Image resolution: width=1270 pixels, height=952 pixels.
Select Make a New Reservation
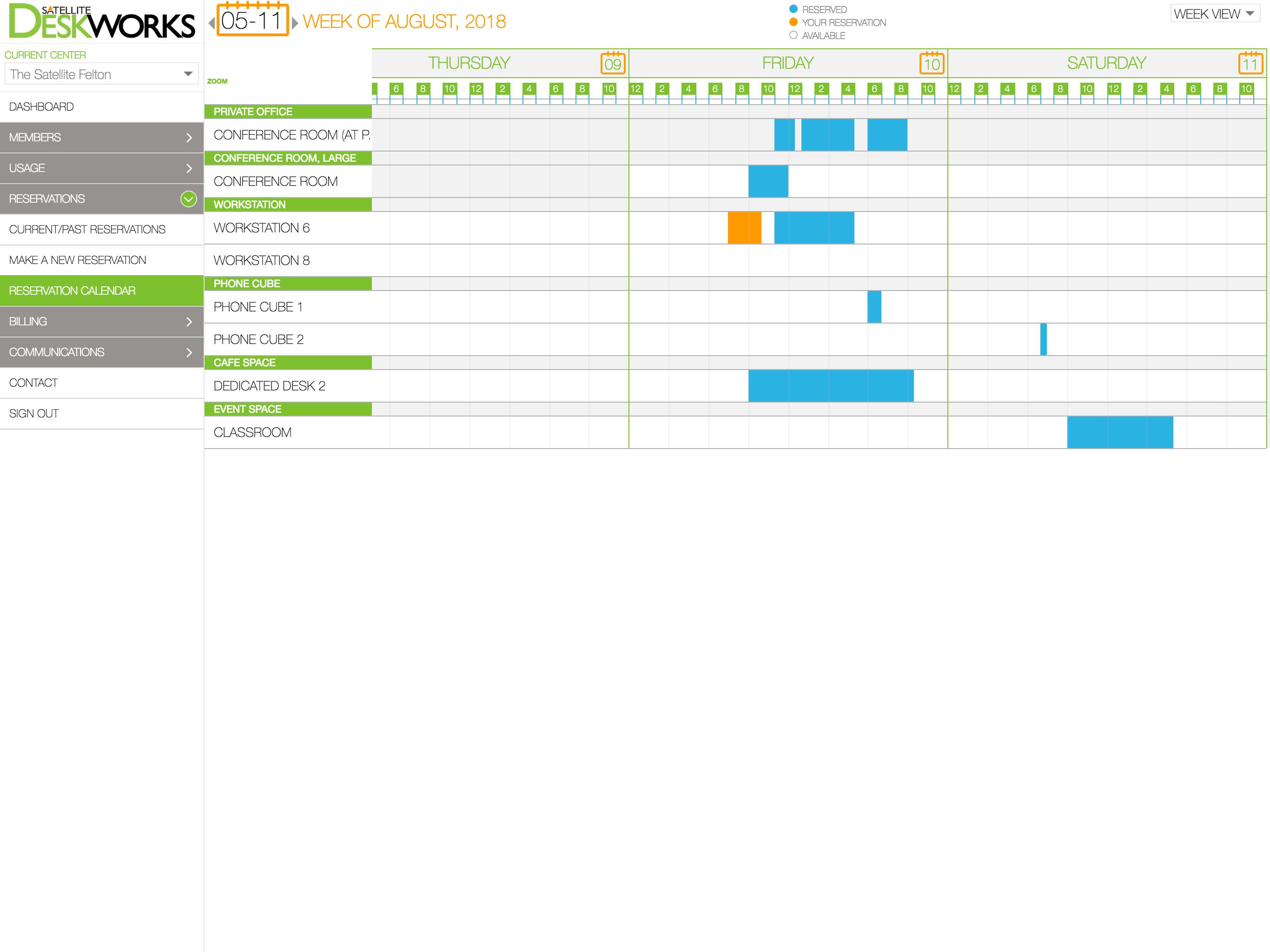click(x=102, y=260)
